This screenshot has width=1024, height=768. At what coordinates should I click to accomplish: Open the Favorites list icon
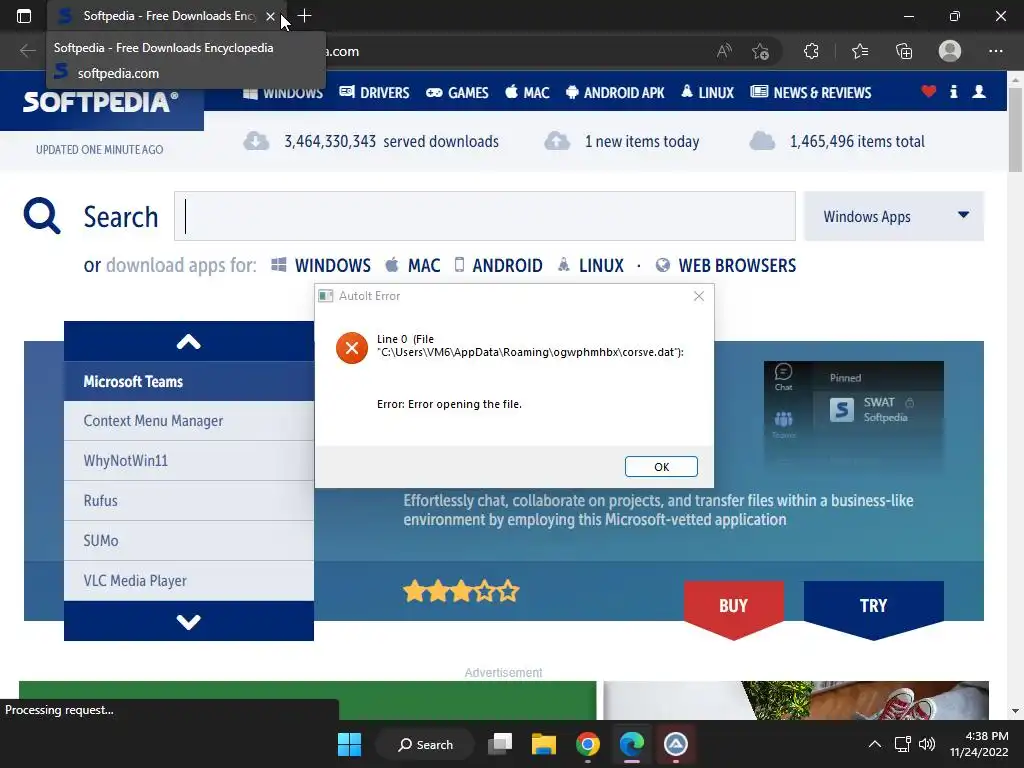coord(860,51)
